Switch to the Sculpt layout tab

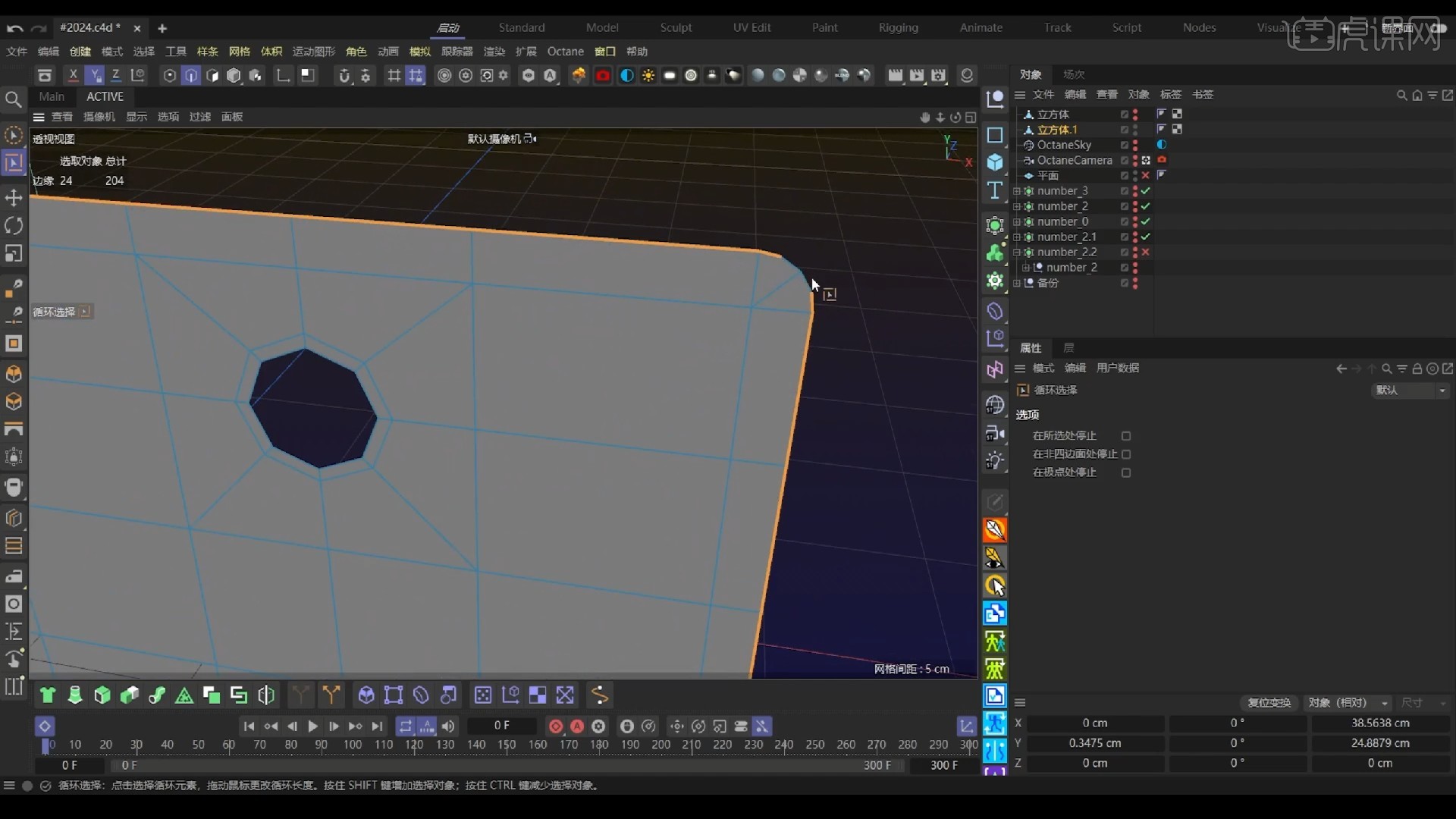[676, 27]
